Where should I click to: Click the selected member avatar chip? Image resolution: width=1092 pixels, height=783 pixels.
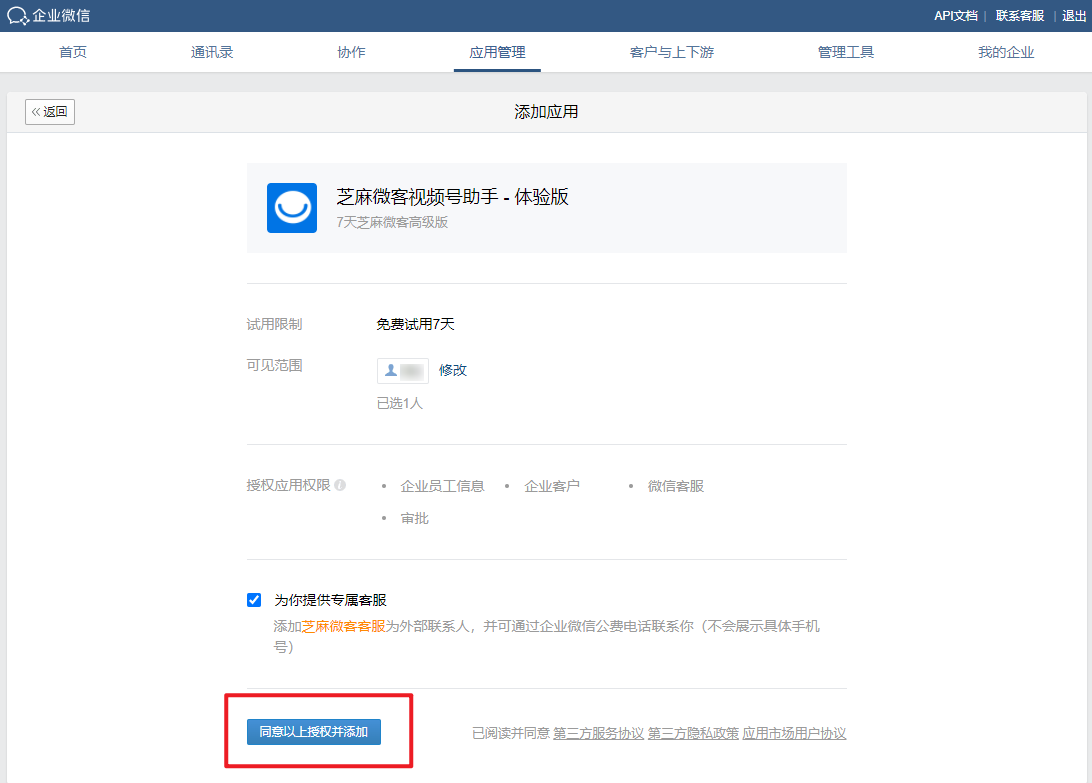(x=403, y=371)
